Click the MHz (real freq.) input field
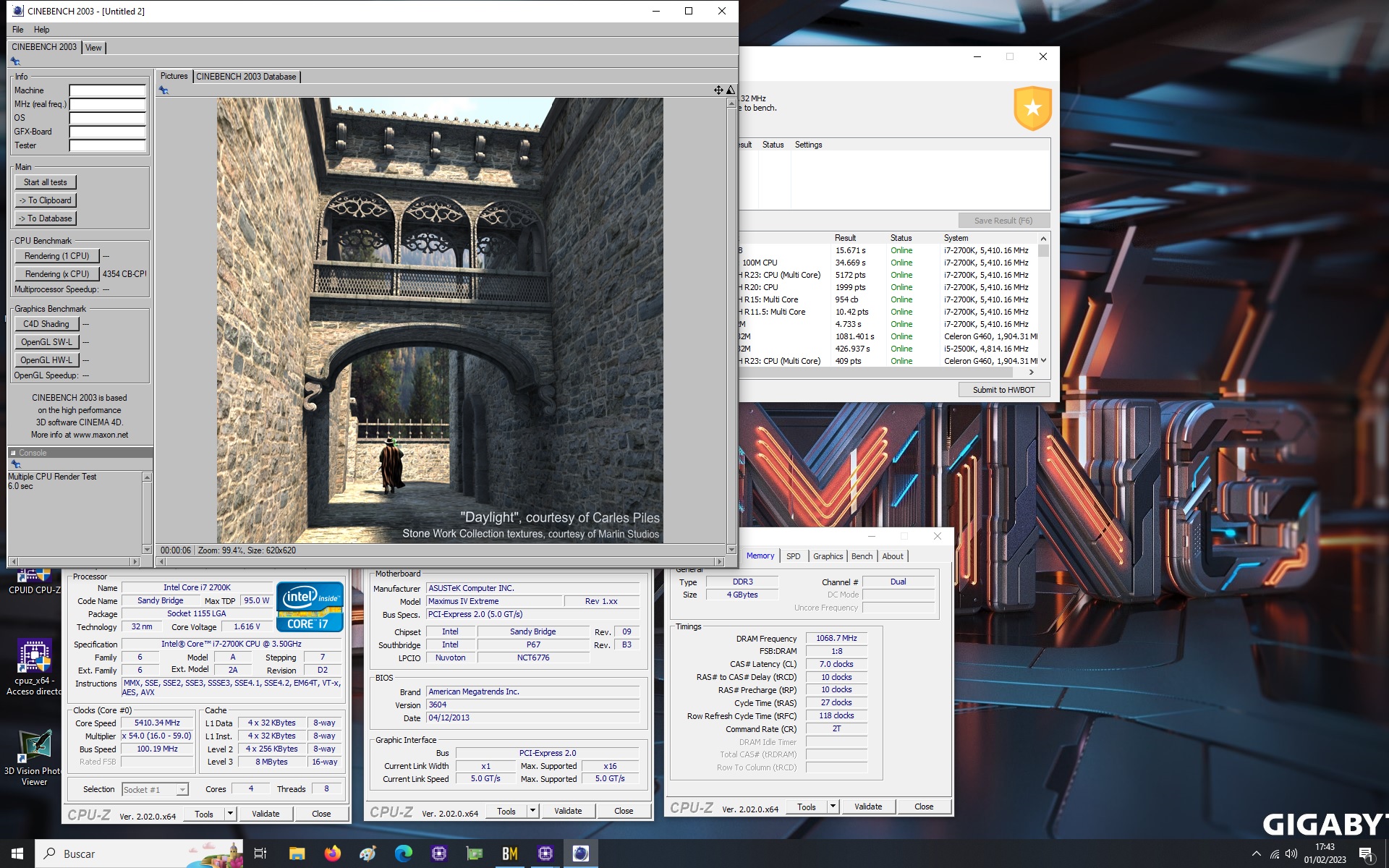Screen dimensions: 1389x868 pos(108,104)
